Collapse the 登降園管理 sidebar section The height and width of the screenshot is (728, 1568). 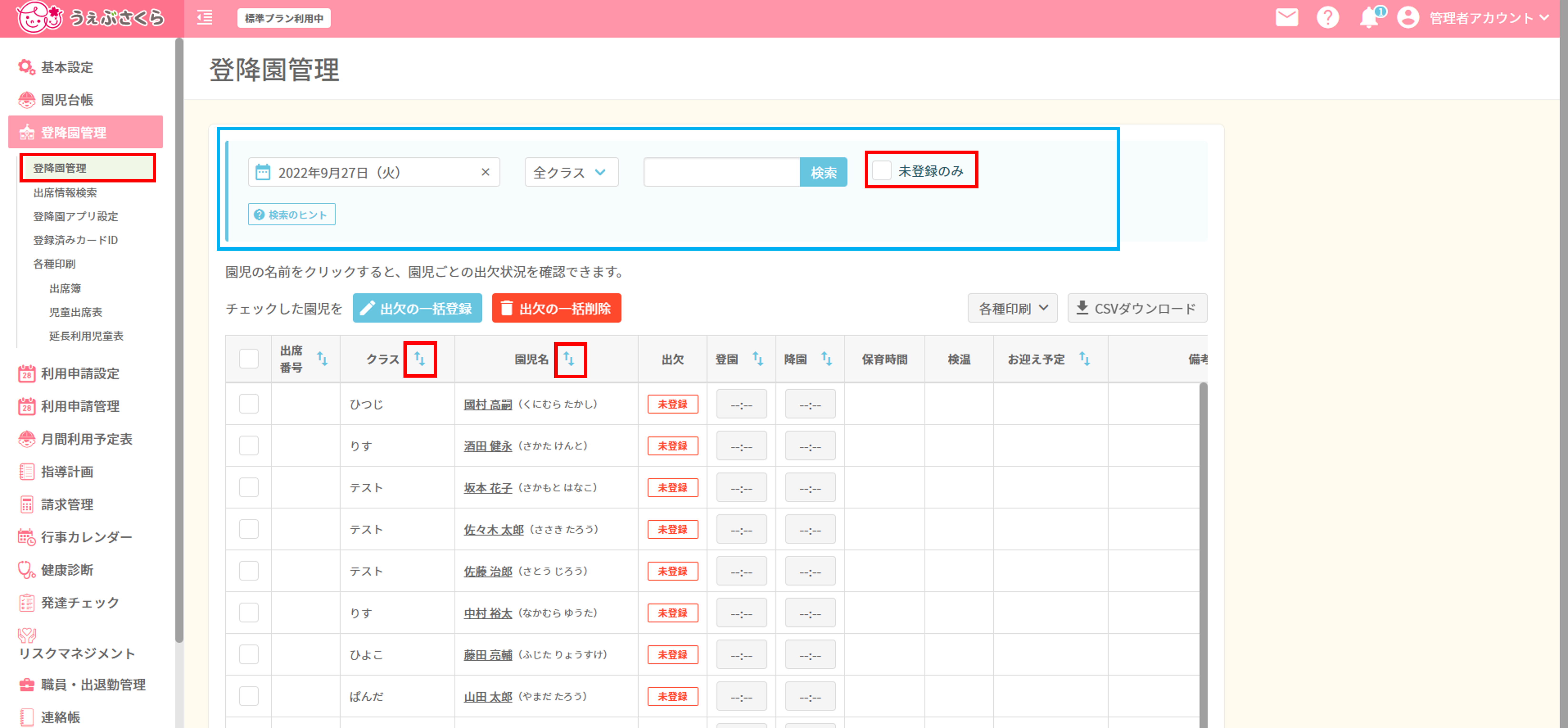pyautogui.click(x=86, y=132)
